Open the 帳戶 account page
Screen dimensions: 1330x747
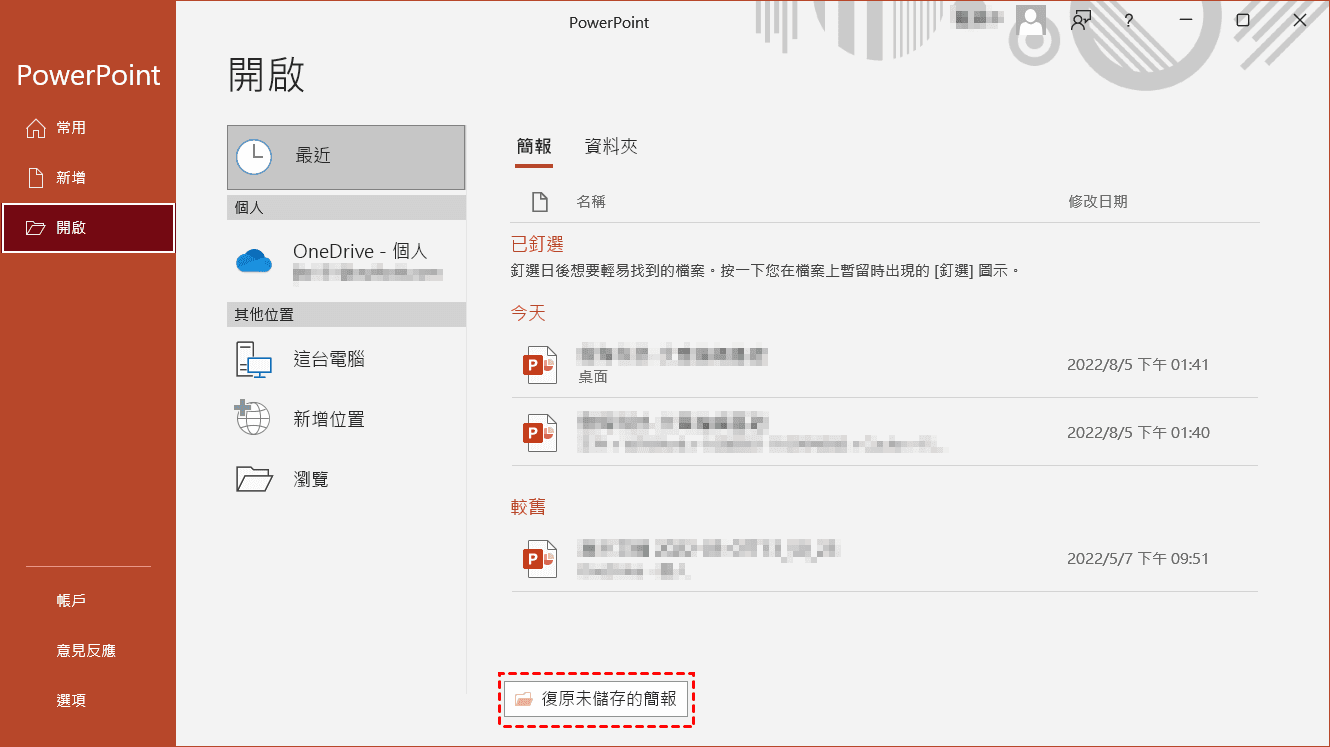coord(88,601)
